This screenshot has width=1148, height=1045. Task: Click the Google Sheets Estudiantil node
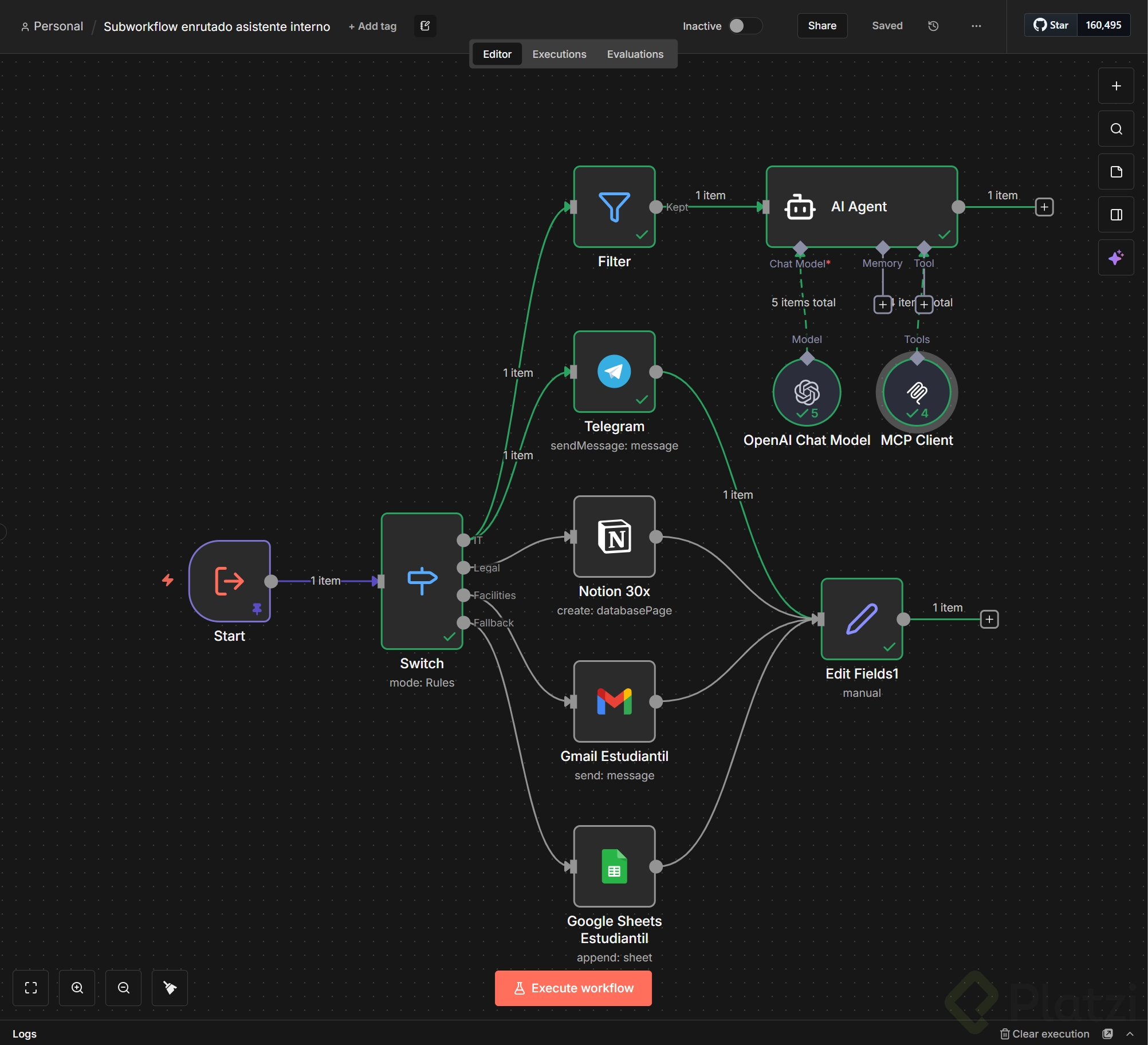(x=614, y=866)
